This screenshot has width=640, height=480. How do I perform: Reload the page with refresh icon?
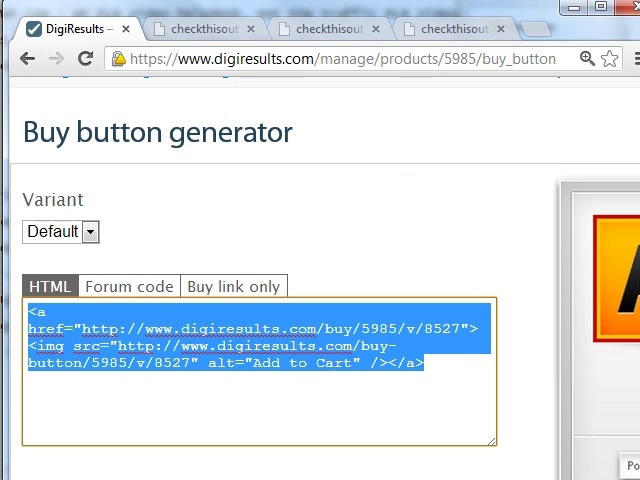click(85, 59)
